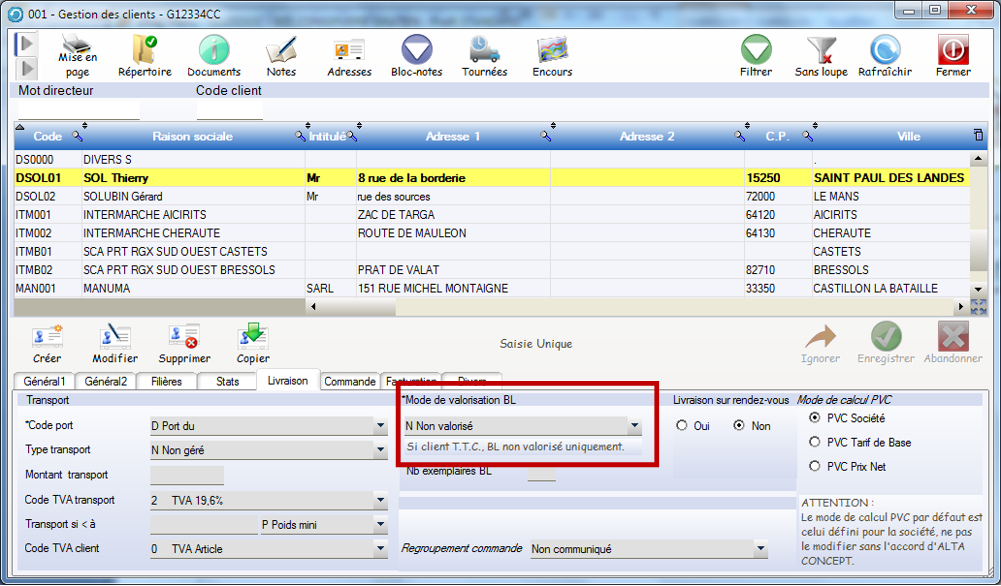
Task: Select PVC Tarif de Base option
Action: [814, 442]
